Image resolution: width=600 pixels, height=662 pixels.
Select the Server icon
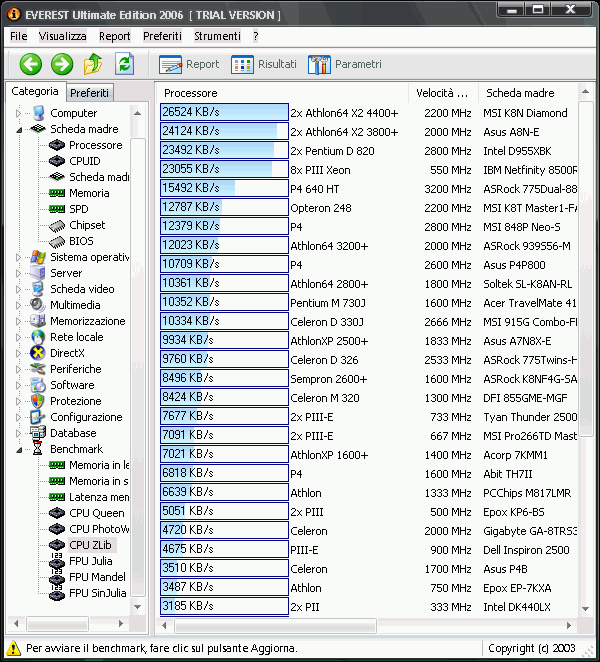click(38, 273)
